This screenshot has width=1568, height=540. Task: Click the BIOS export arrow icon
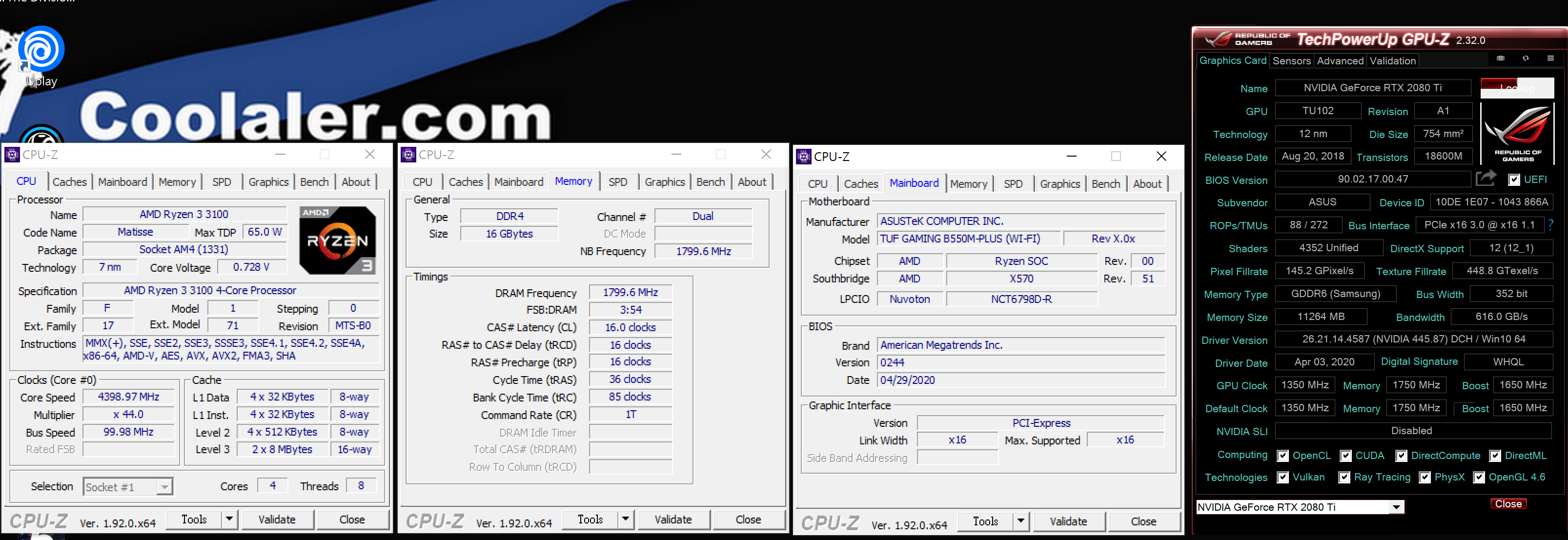point(1486,179)
